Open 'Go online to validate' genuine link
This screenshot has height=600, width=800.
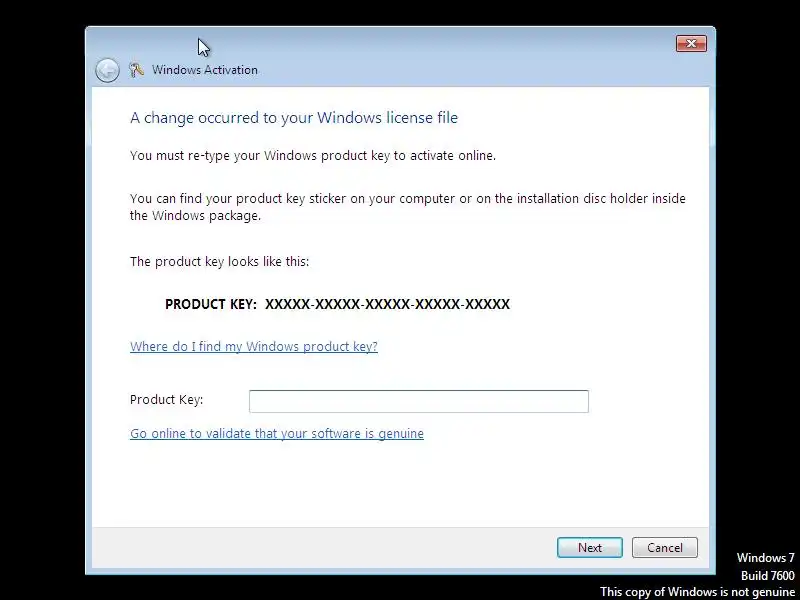(277, 433)
